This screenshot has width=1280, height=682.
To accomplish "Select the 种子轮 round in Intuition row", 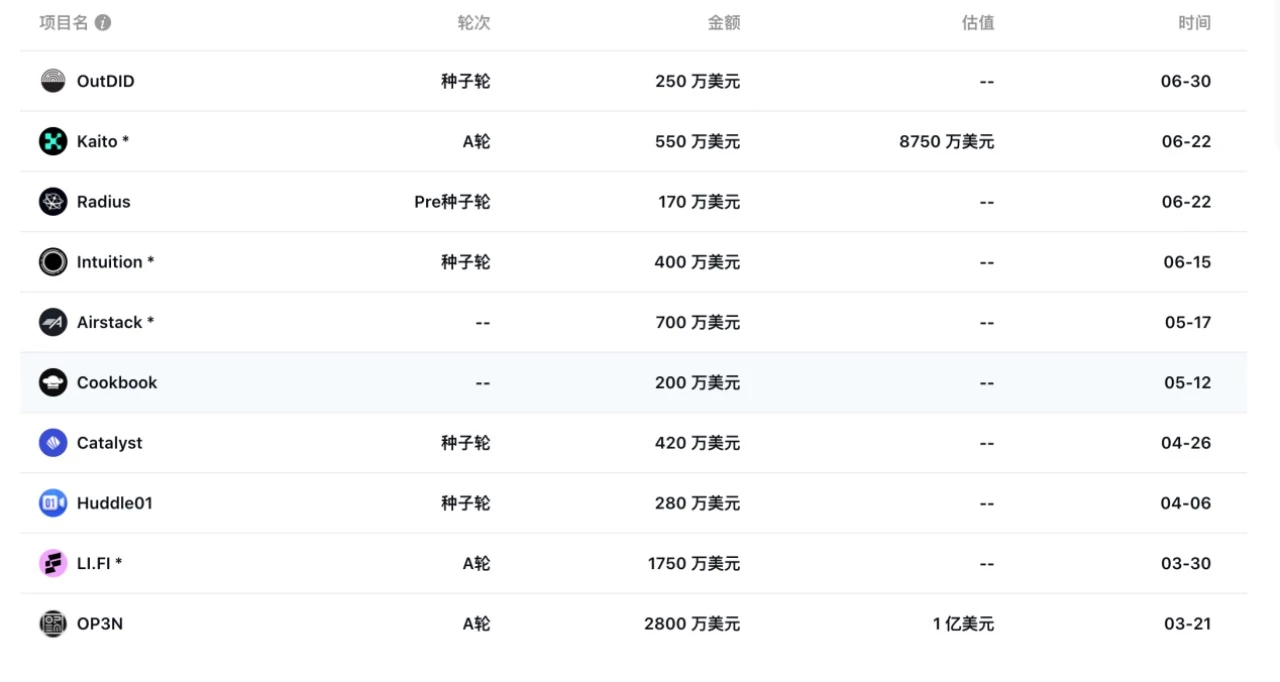I will point(466,262).
